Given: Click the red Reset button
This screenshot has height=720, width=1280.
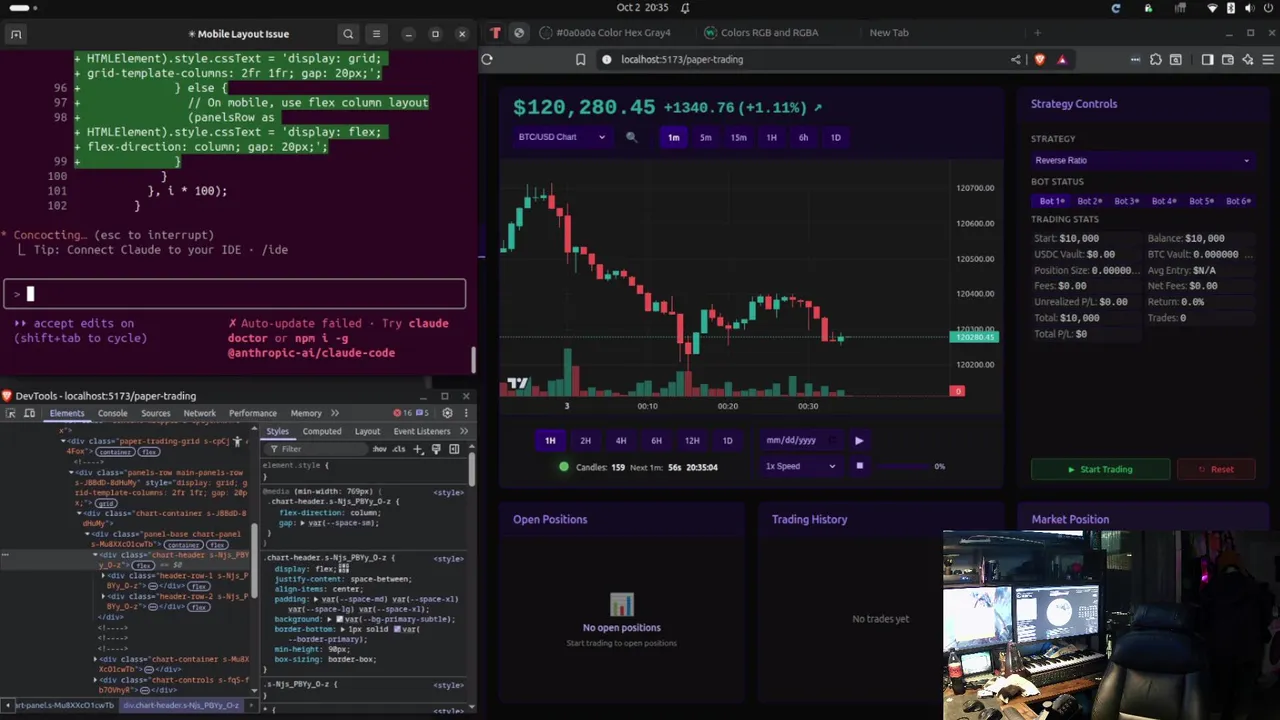Looking at the screenshot, I should tap(1215, 469).
